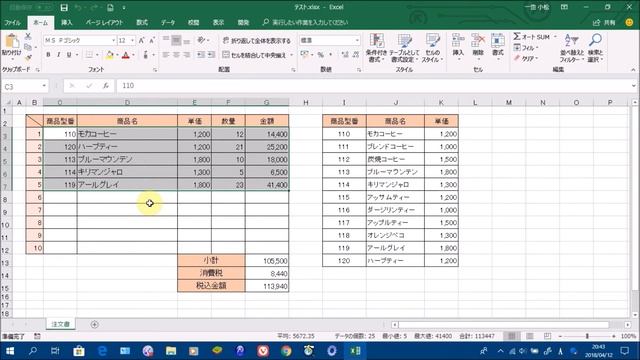
Task: Select the Format Painter brush icon
Action: (x=28, y=58)
